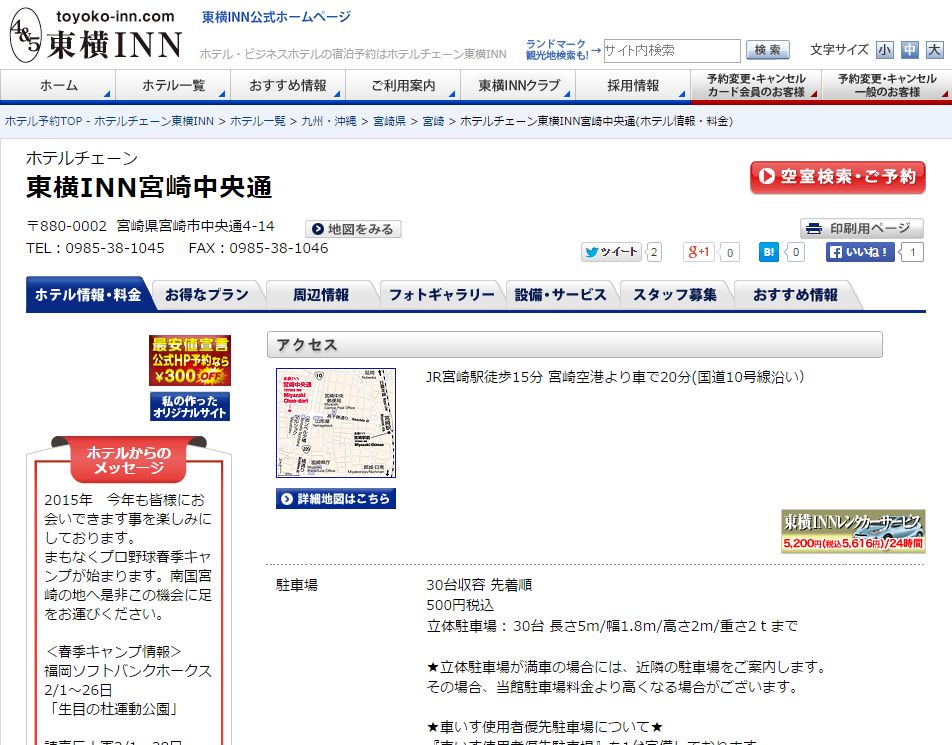Click the アクセス section header
This screenshot has width=952, height=745.
(x=574, y=344)
